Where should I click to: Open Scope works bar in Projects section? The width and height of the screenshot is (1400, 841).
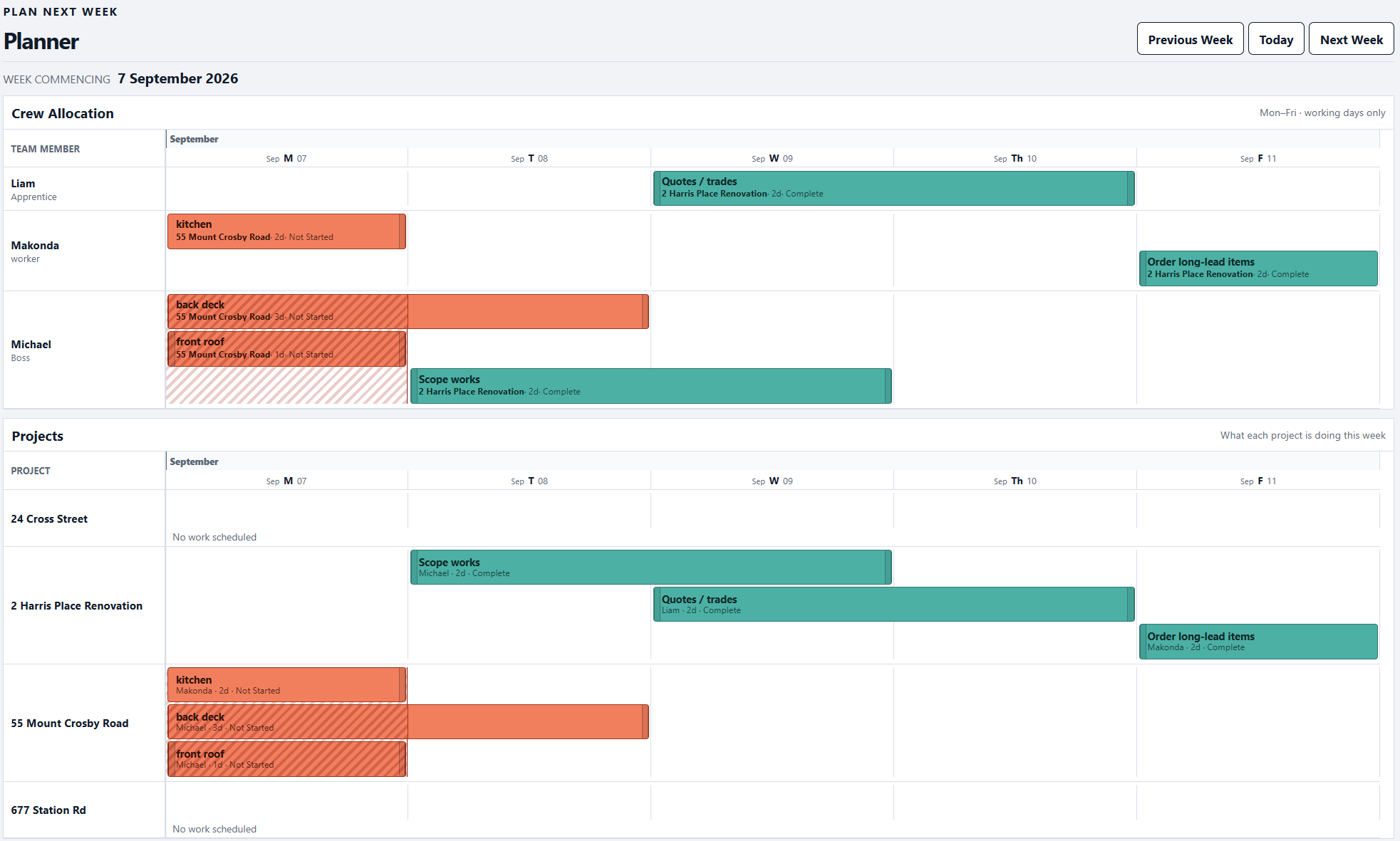[650, 567]
